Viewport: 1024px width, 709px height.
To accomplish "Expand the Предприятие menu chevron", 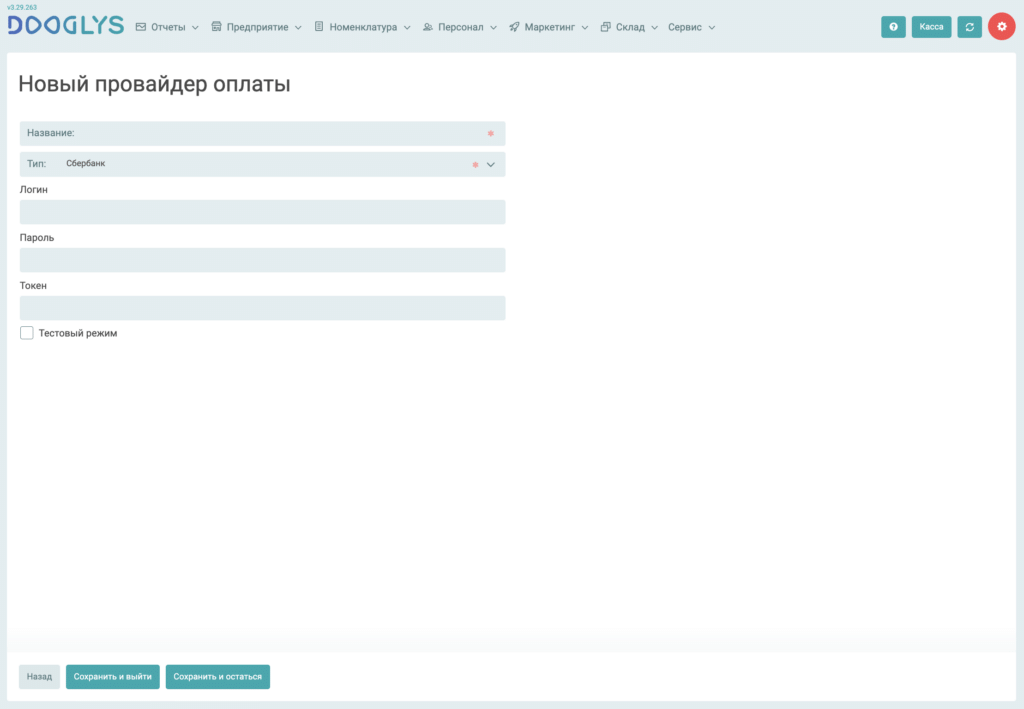I will click(x=298, y=27).
